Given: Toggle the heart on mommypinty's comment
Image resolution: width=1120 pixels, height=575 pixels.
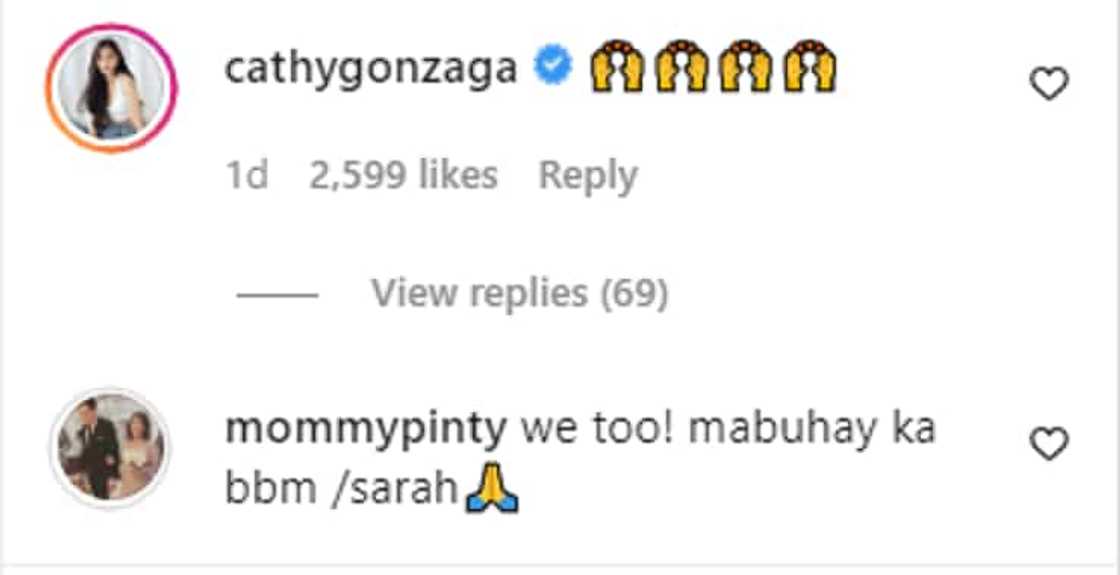Looking at the screenshot, I should click(1049, 443).
